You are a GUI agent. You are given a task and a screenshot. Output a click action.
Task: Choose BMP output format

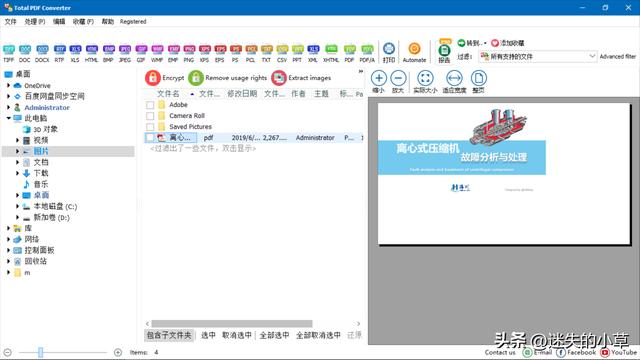click(x=108, y=53)
